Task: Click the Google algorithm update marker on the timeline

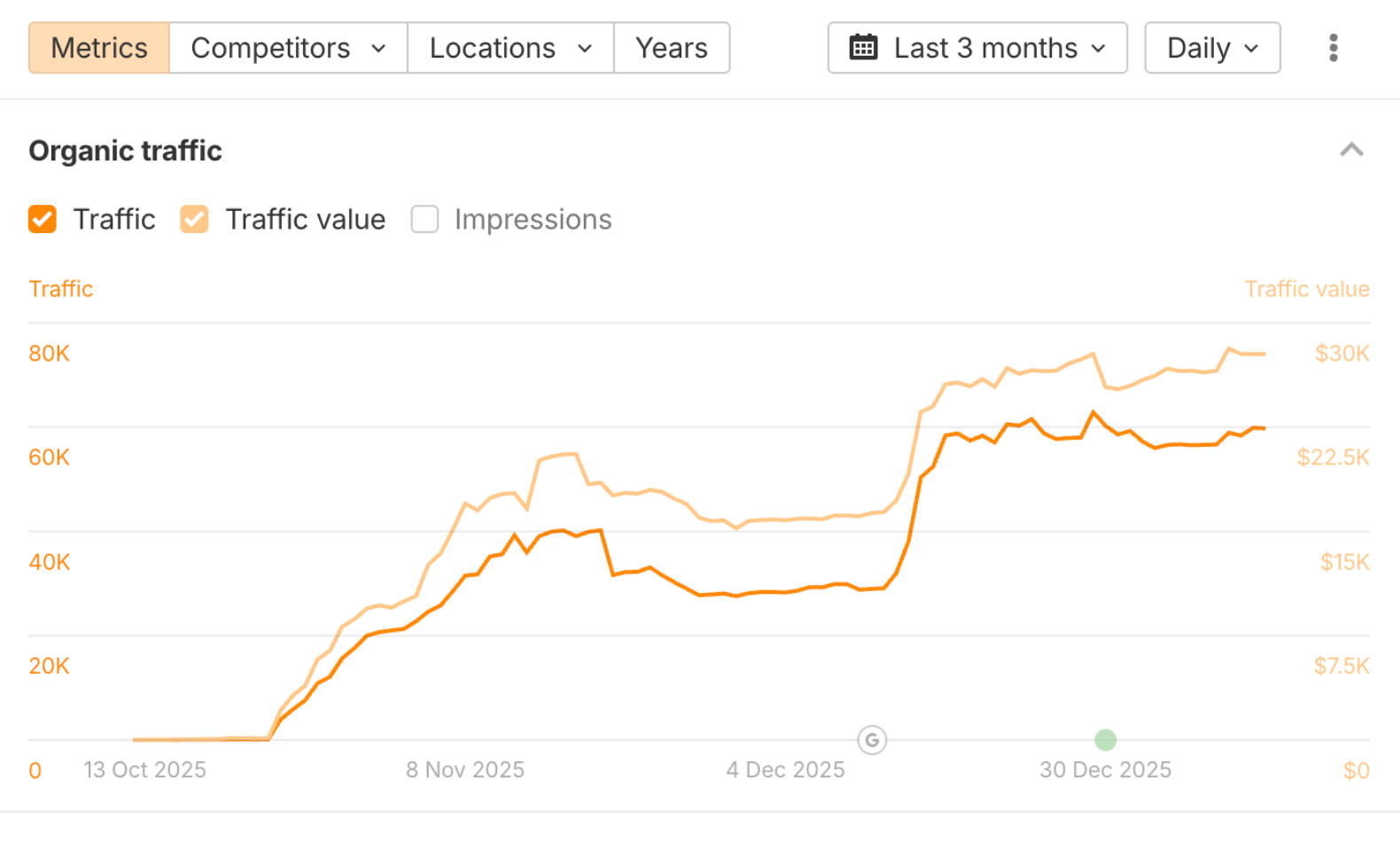Action: pyautogui.click(x=872, y=740)
